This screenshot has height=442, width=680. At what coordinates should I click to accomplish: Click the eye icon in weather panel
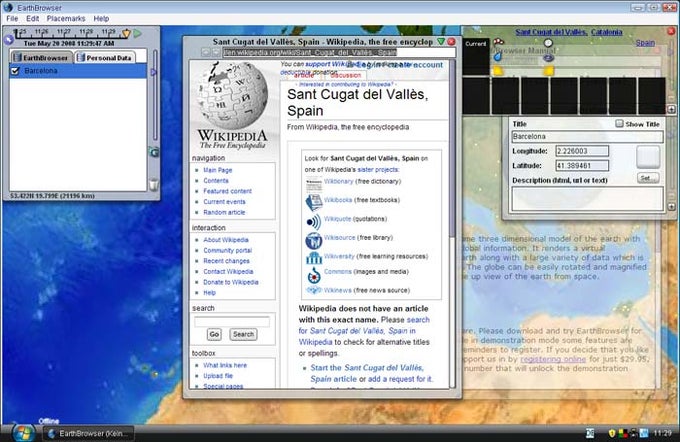pyautogui.click(x=548, y=58)
